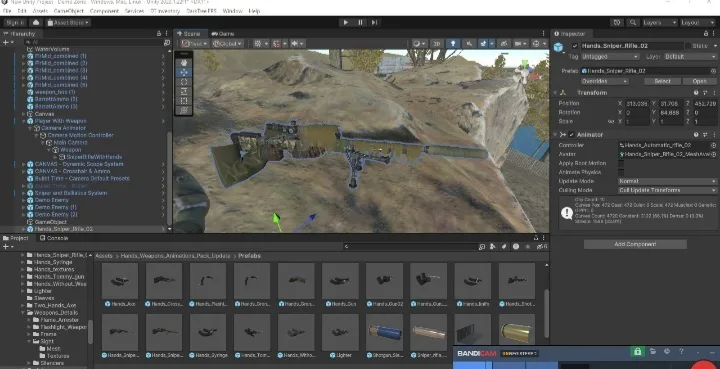Open the Culling Mode dropdown
Screen dimensions: 720x369
(667, 190)
